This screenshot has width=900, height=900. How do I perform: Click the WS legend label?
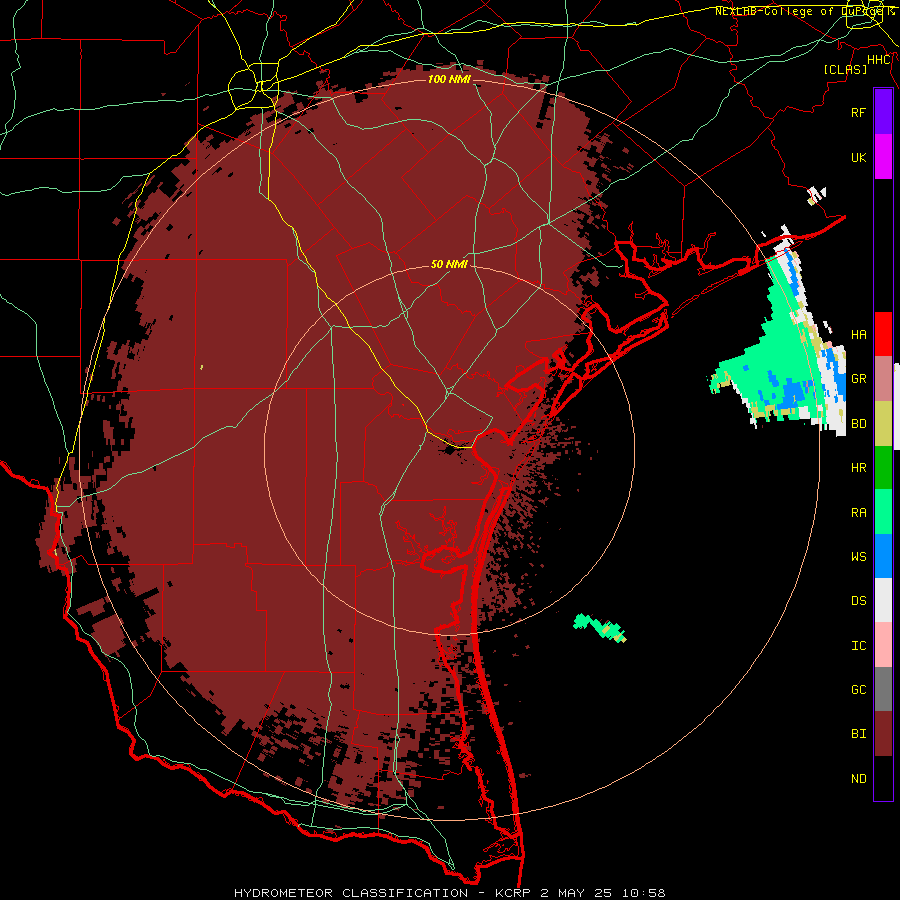point(859,557)
